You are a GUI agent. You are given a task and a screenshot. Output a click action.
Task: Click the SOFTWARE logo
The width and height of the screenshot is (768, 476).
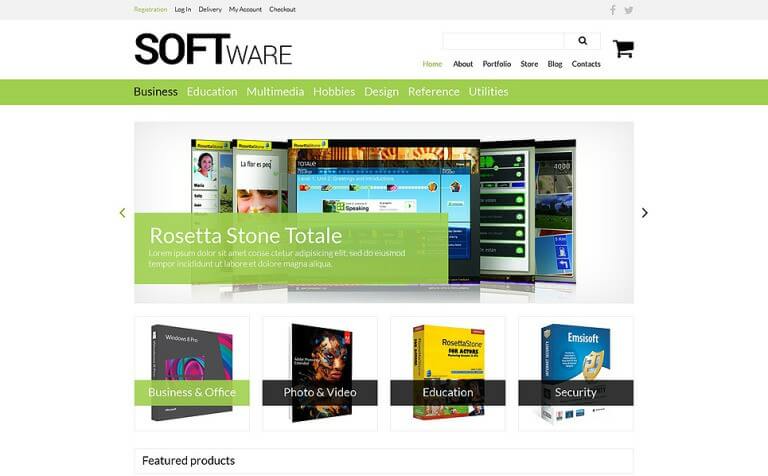click(x=213, y=49)
